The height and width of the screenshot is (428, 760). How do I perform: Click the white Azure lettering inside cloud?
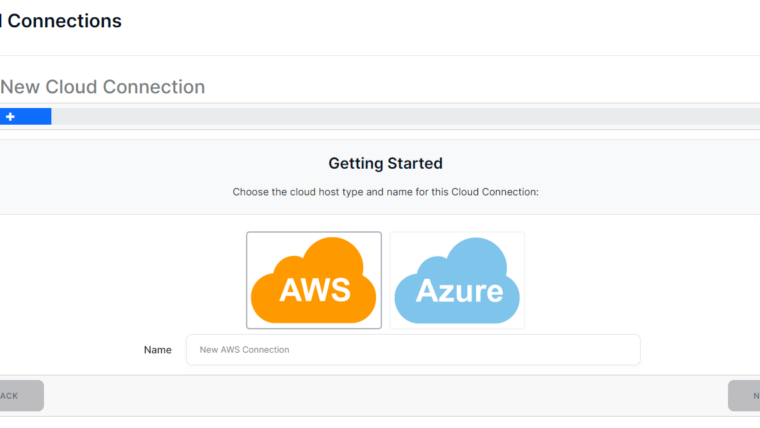pos(459,291)
